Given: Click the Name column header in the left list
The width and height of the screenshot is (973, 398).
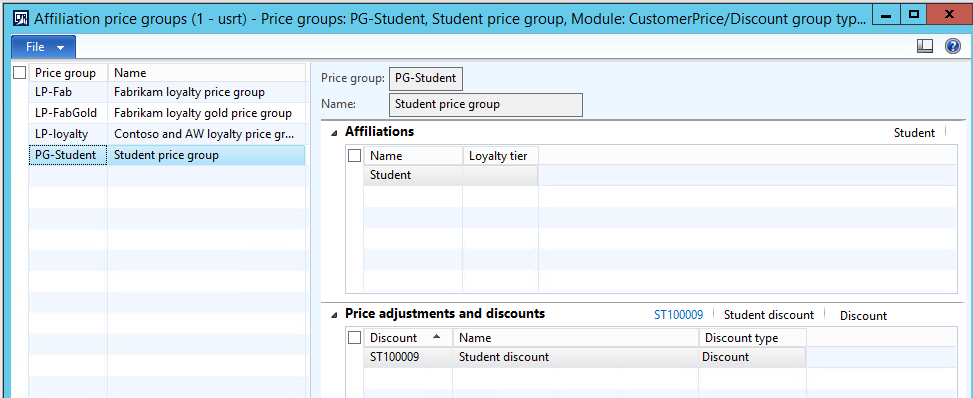Looking at the screenshot, I should click(207, 73).
